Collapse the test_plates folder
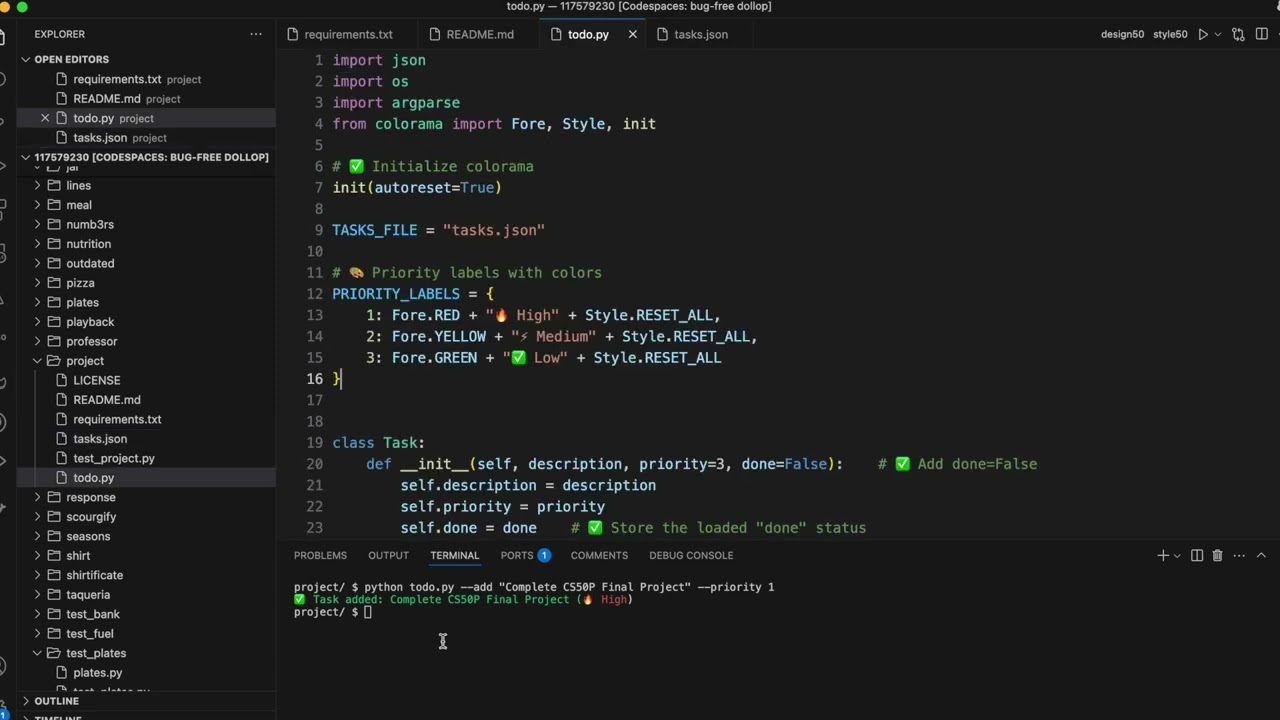The height and width of the screenshot is (720, 1280). [96, 654]
